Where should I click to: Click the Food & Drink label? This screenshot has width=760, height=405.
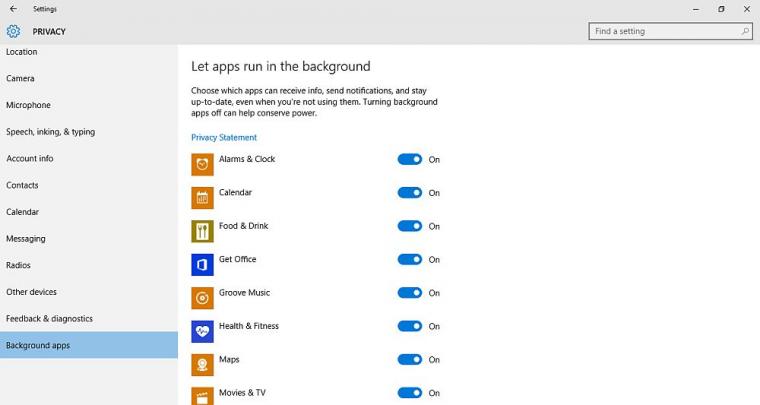pyautogui.click(x=243, y=226)
